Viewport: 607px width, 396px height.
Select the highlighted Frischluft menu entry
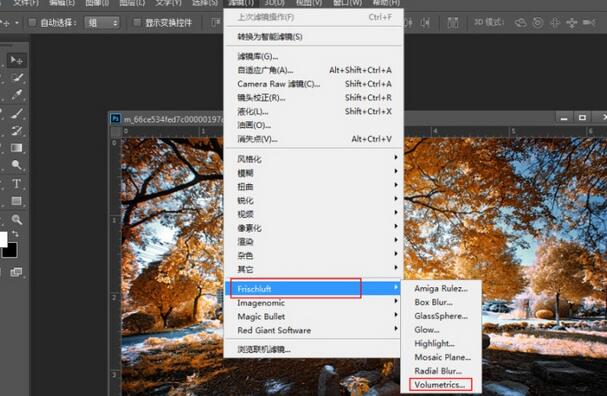(314, 288)
